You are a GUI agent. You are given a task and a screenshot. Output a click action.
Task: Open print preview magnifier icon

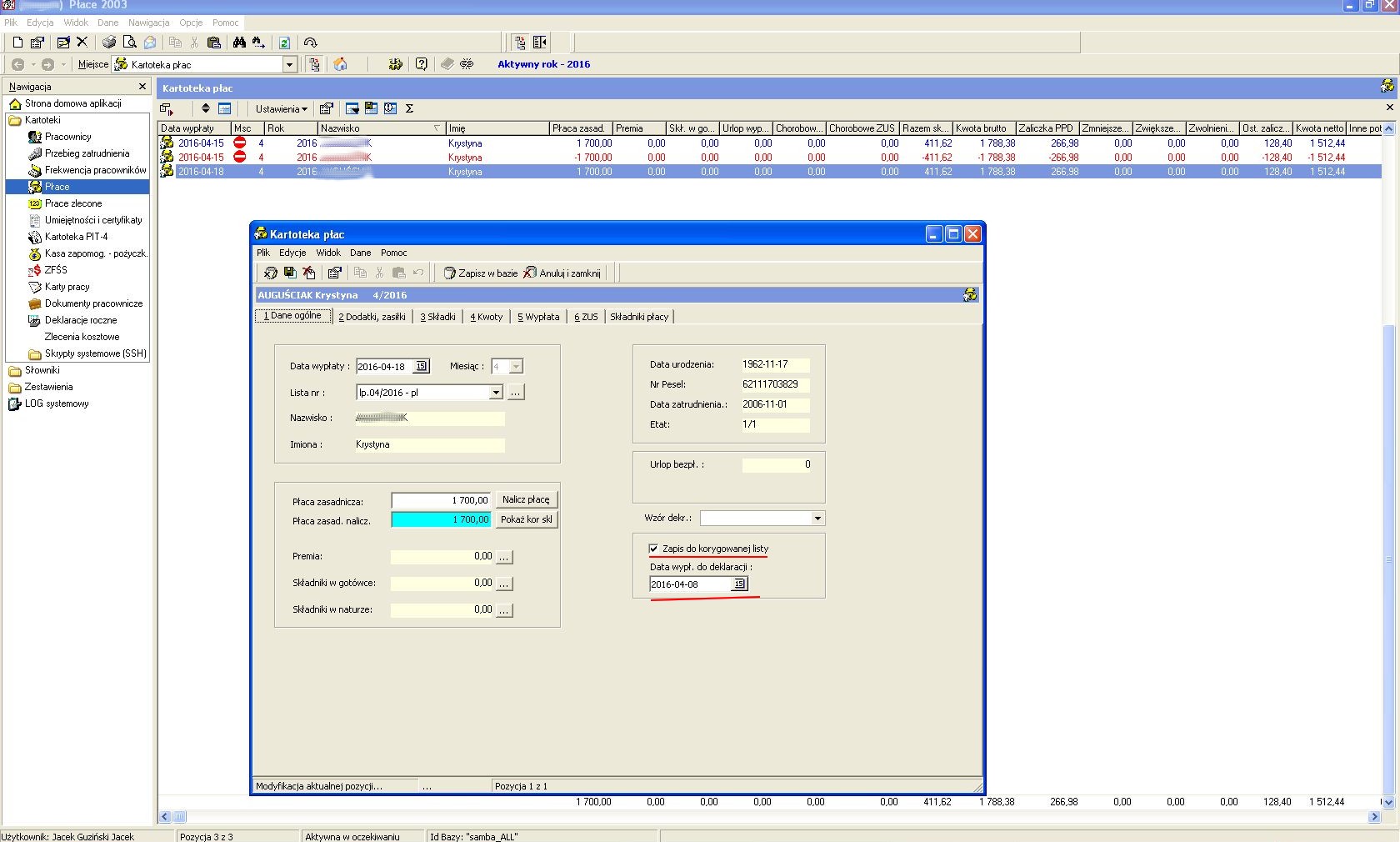coord(129,43)
